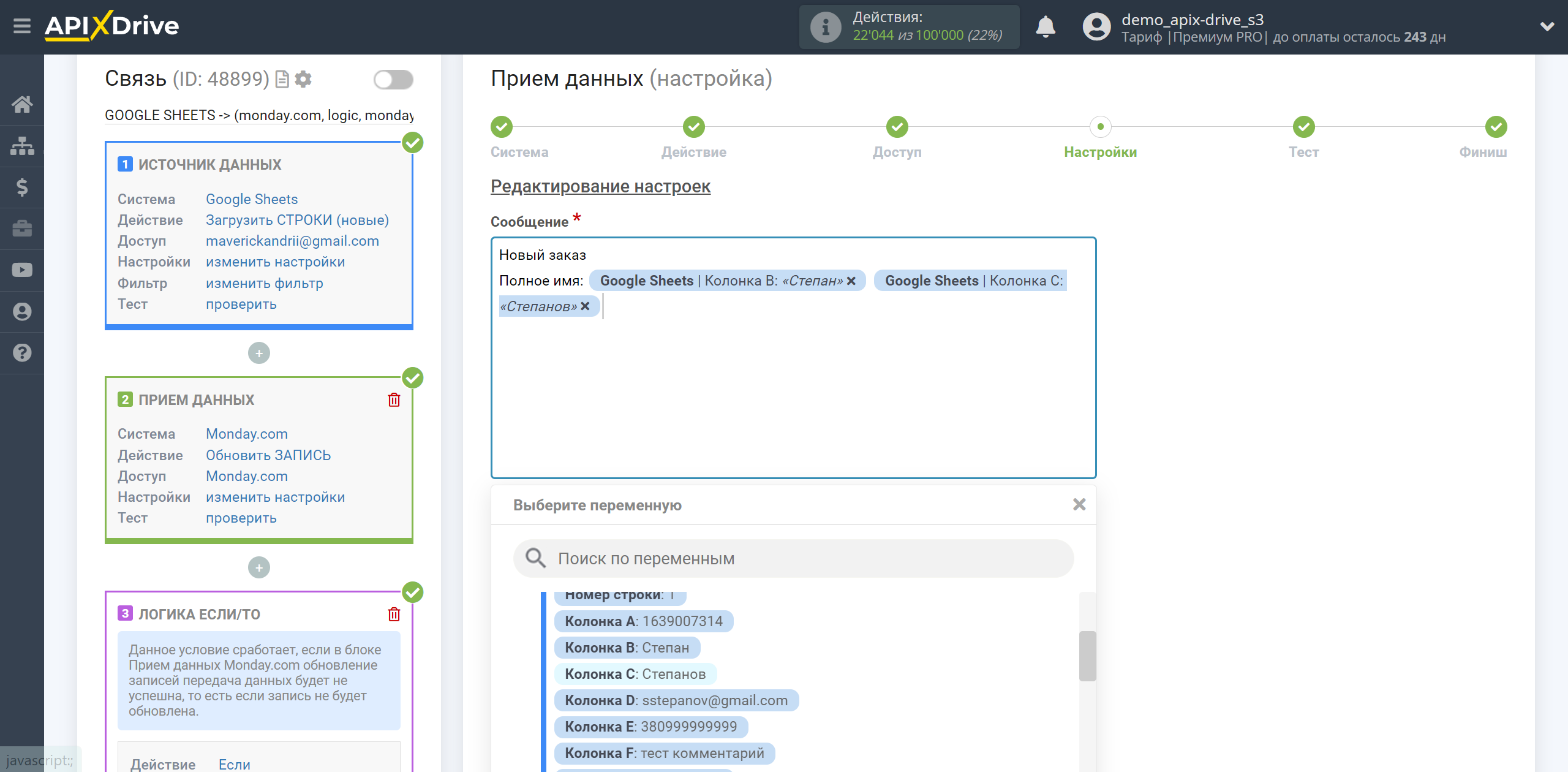
Task: Click изменить настройки in ПРИЕМ ДАННЫХ block
Action: coord(275,497)
